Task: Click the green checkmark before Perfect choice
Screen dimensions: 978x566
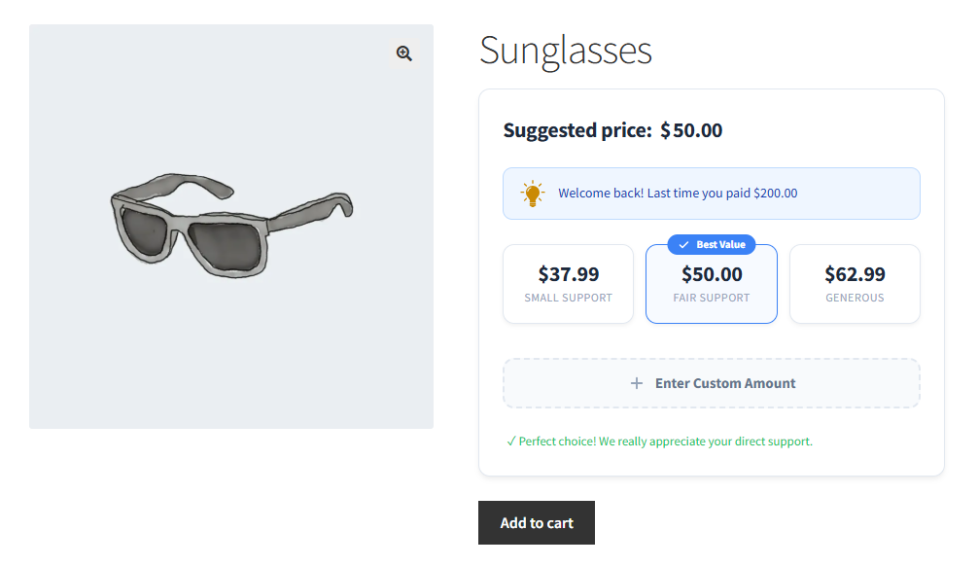Action: (x=511, y=441)
